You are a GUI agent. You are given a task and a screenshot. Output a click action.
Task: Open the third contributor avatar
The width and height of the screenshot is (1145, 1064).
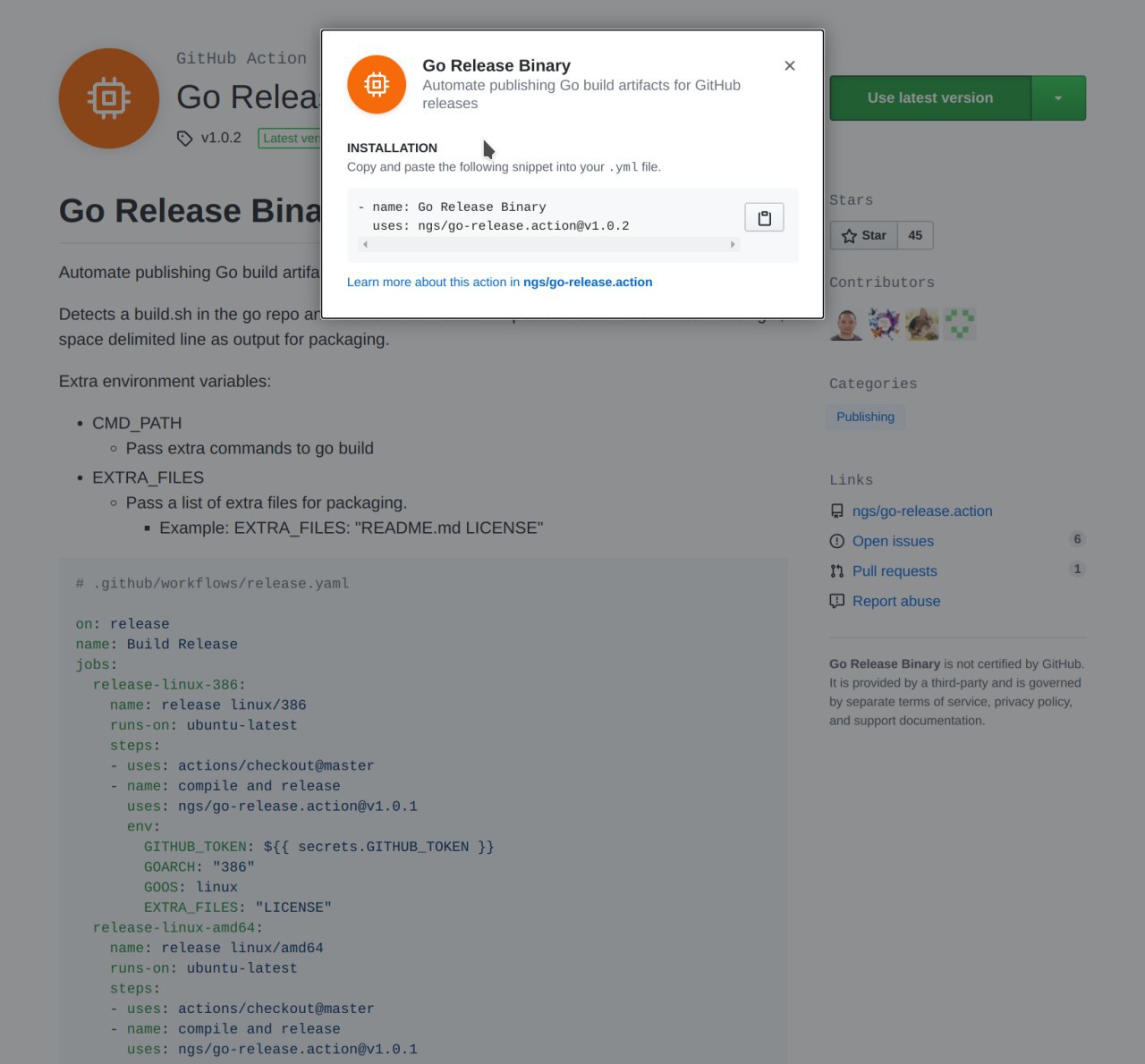(921, 324)
